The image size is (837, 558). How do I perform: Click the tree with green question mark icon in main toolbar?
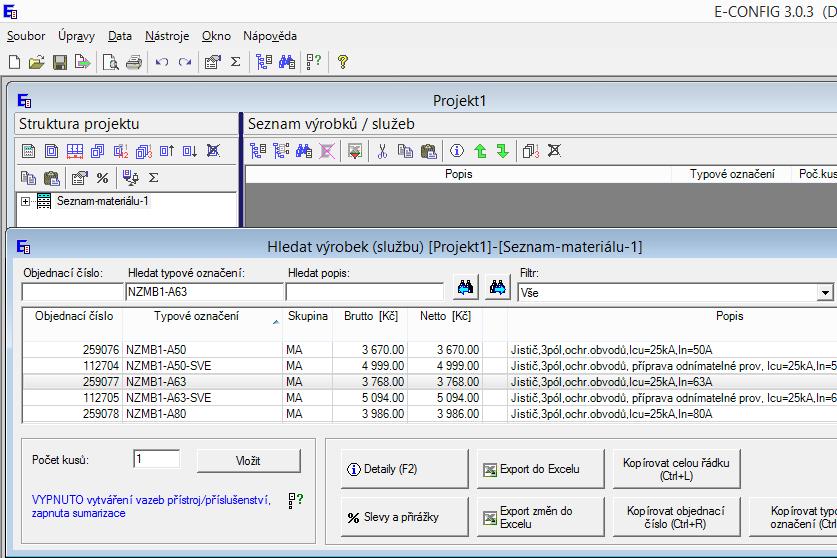click(x=313, y=62)
